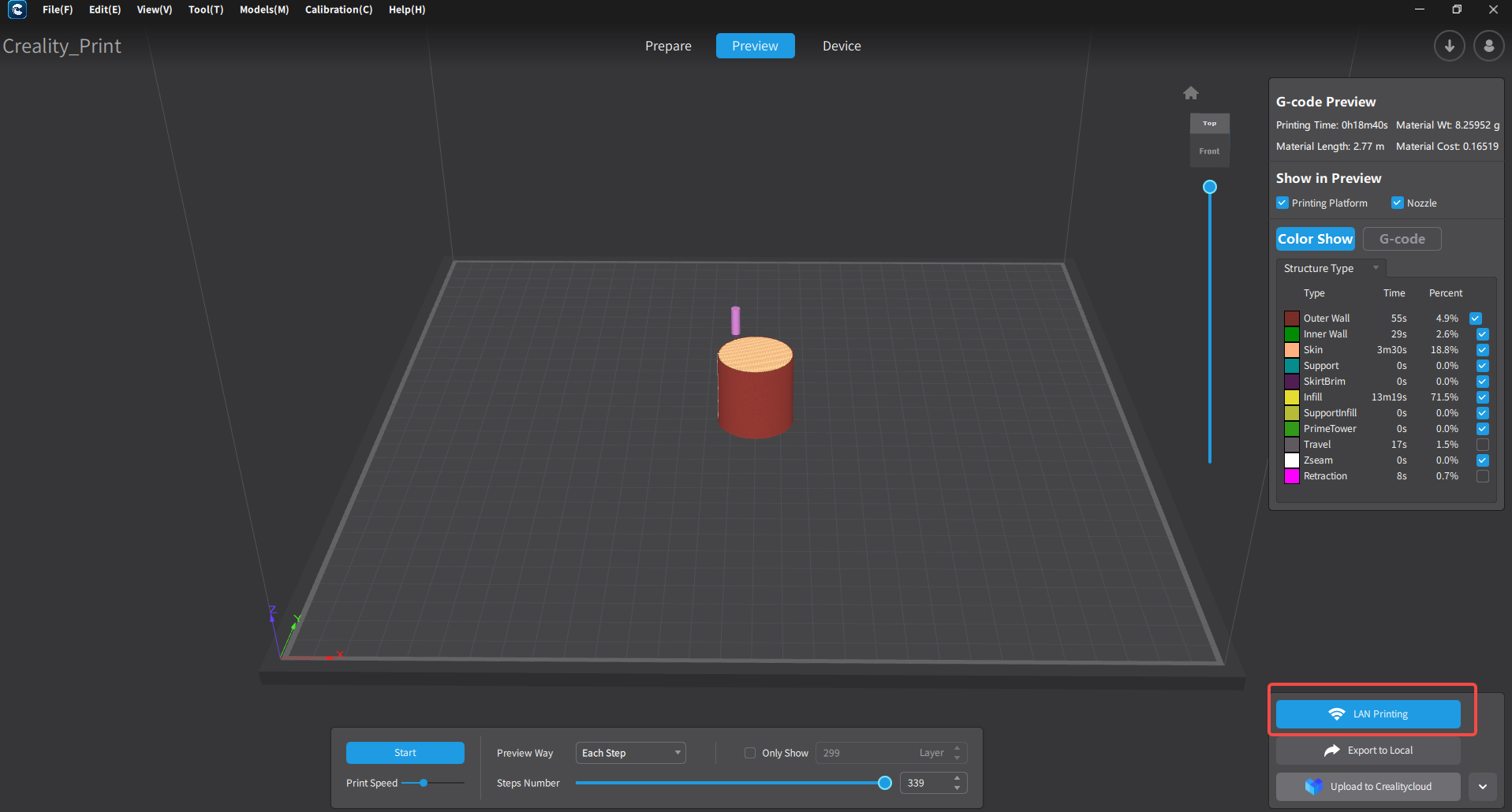The width and height of the screenshot is (1512, 812).
Task: Click the Creality Print app logo icon
Action: (17, 9)
